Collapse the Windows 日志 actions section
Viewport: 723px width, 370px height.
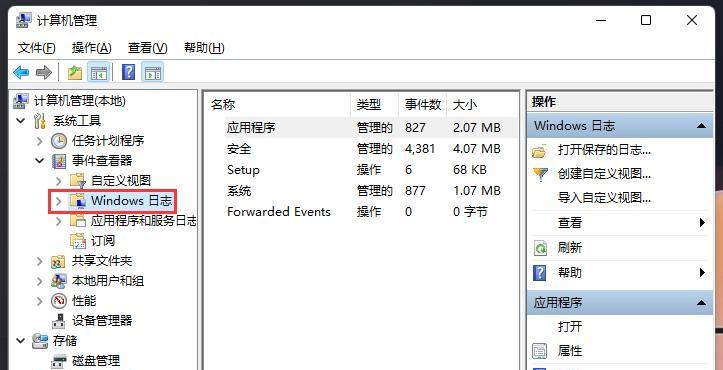click(701, 125)
